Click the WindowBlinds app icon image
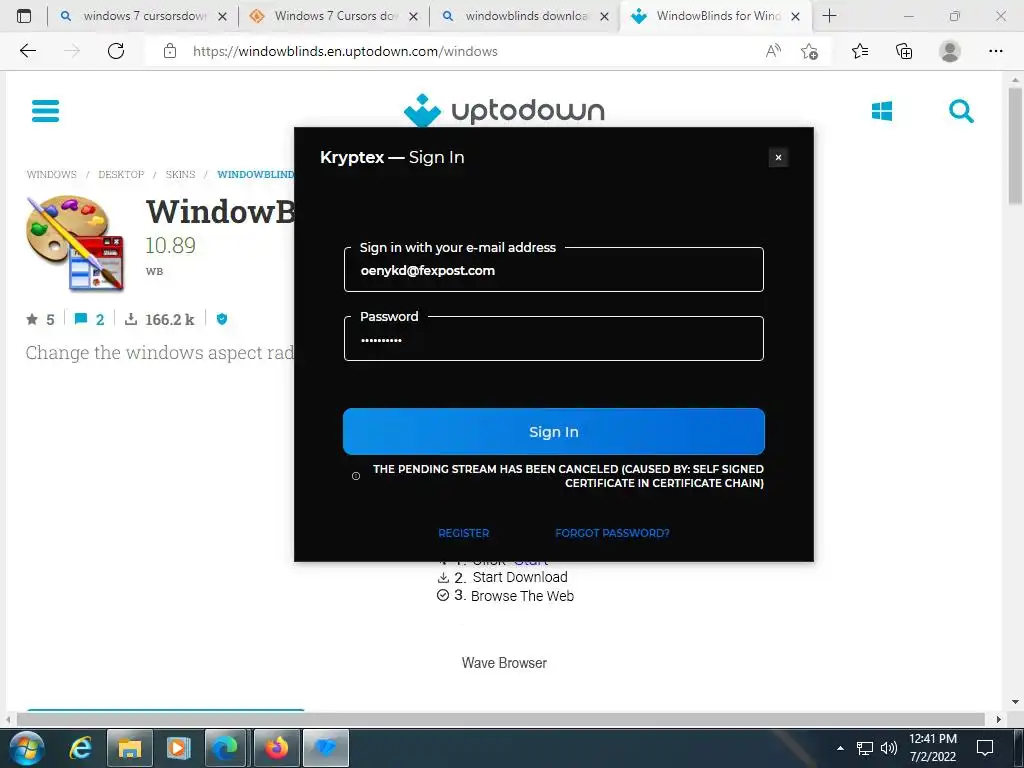The width and height of the screenshot is (1024, 768). coord(75,243)
